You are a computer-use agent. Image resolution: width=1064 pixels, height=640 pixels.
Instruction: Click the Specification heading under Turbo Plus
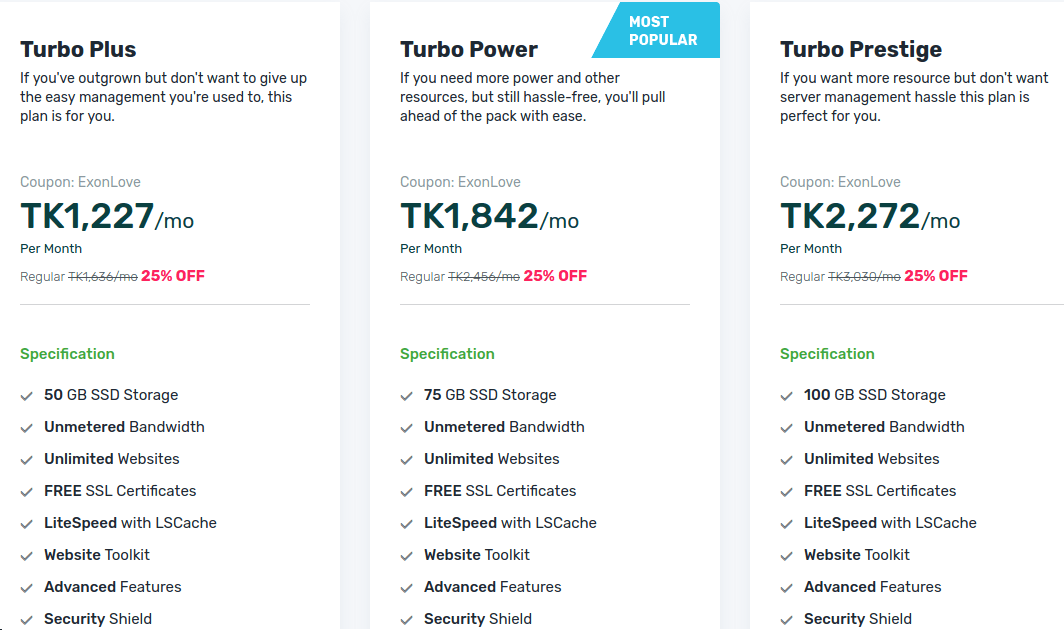[67, 354]
